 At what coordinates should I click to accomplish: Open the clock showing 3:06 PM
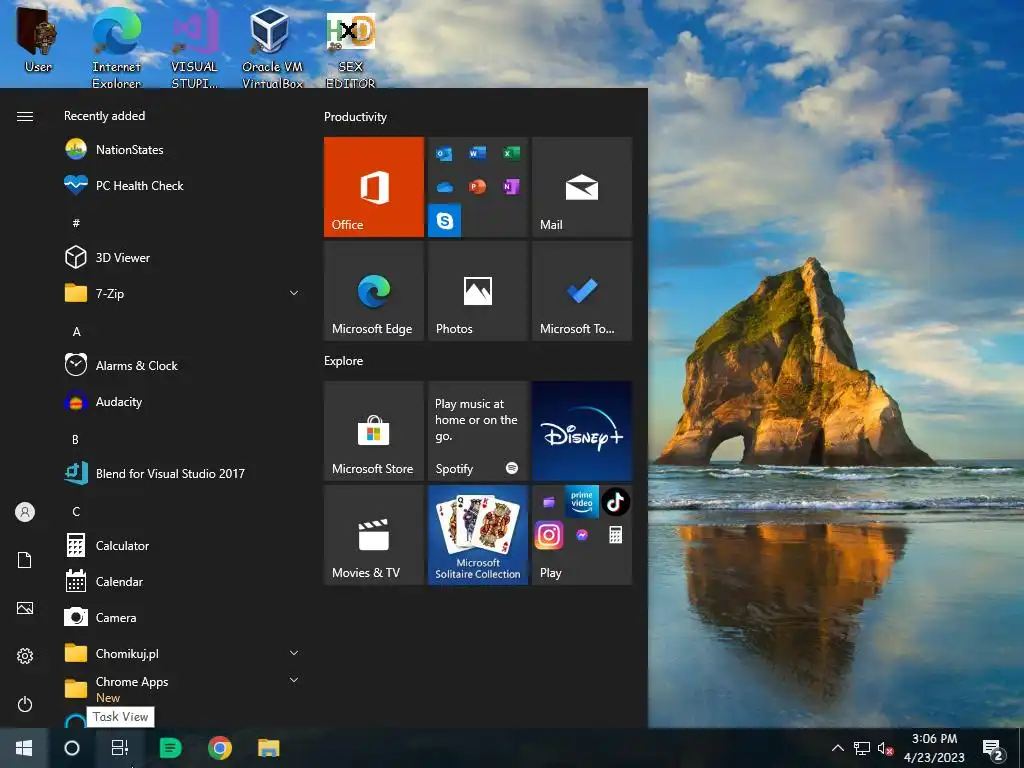coord(935,748)
